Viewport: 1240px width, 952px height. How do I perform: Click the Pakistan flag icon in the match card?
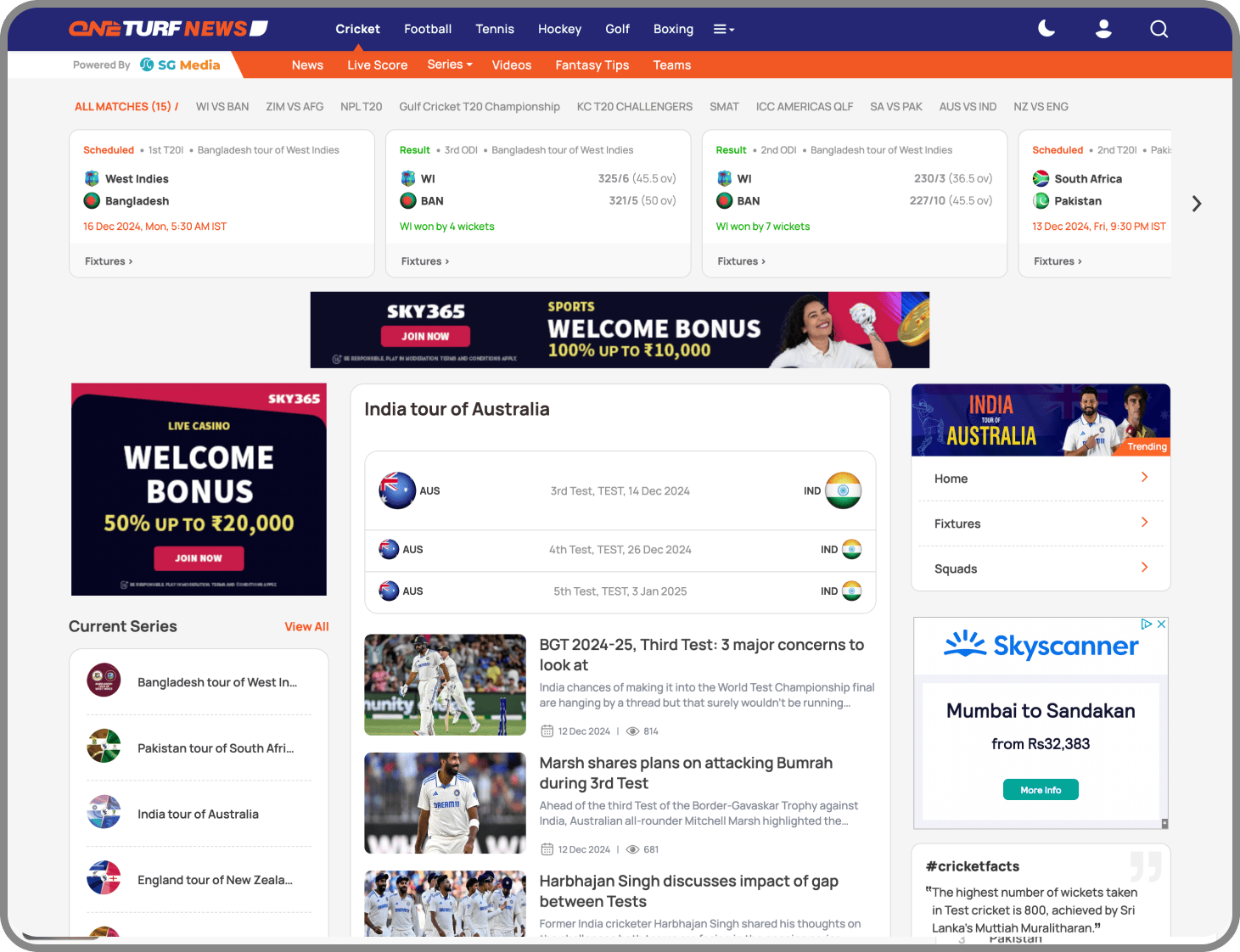coord(1041,201)
